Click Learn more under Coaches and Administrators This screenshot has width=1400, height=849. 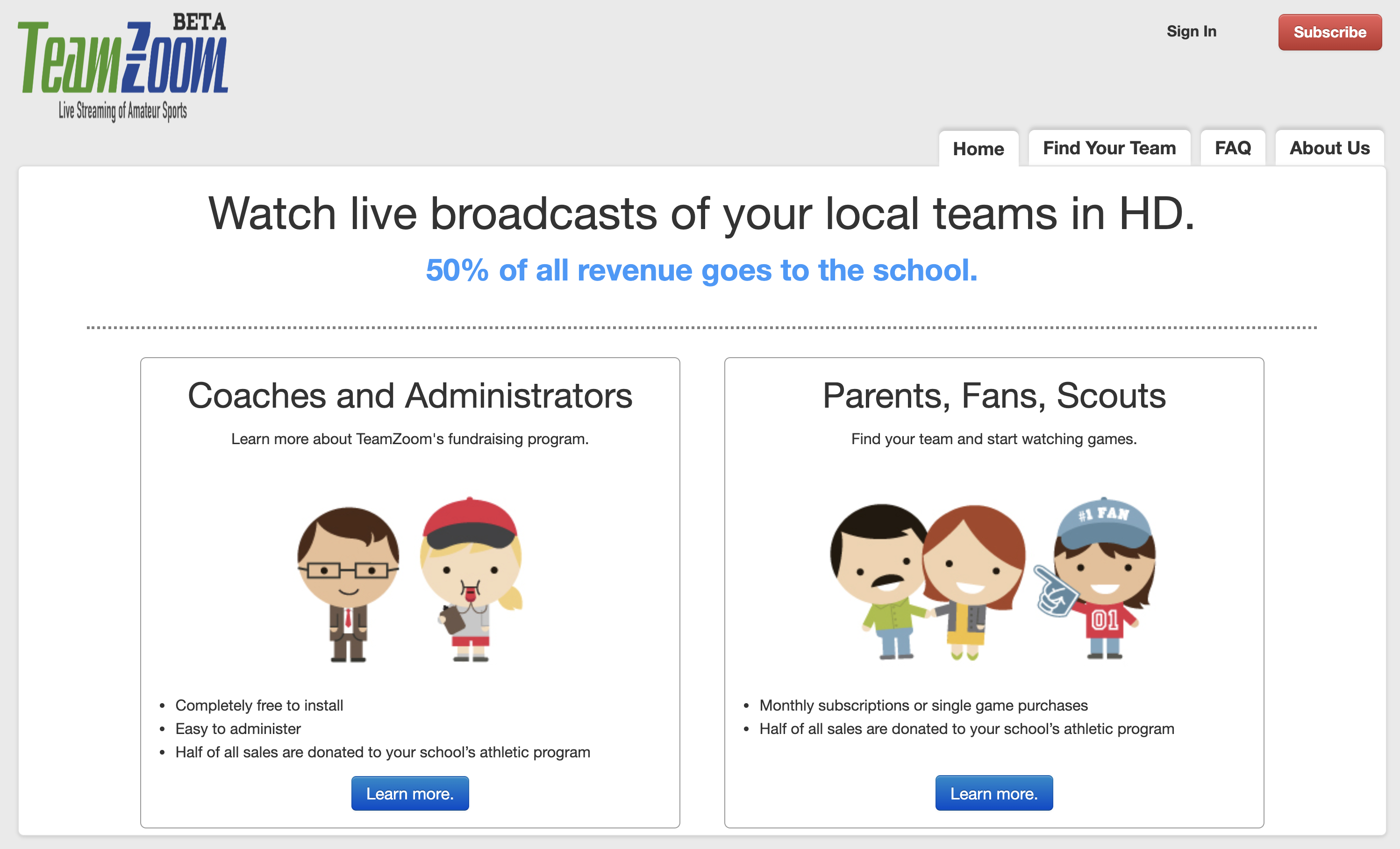pyautogui.click(x=410, y=793)
